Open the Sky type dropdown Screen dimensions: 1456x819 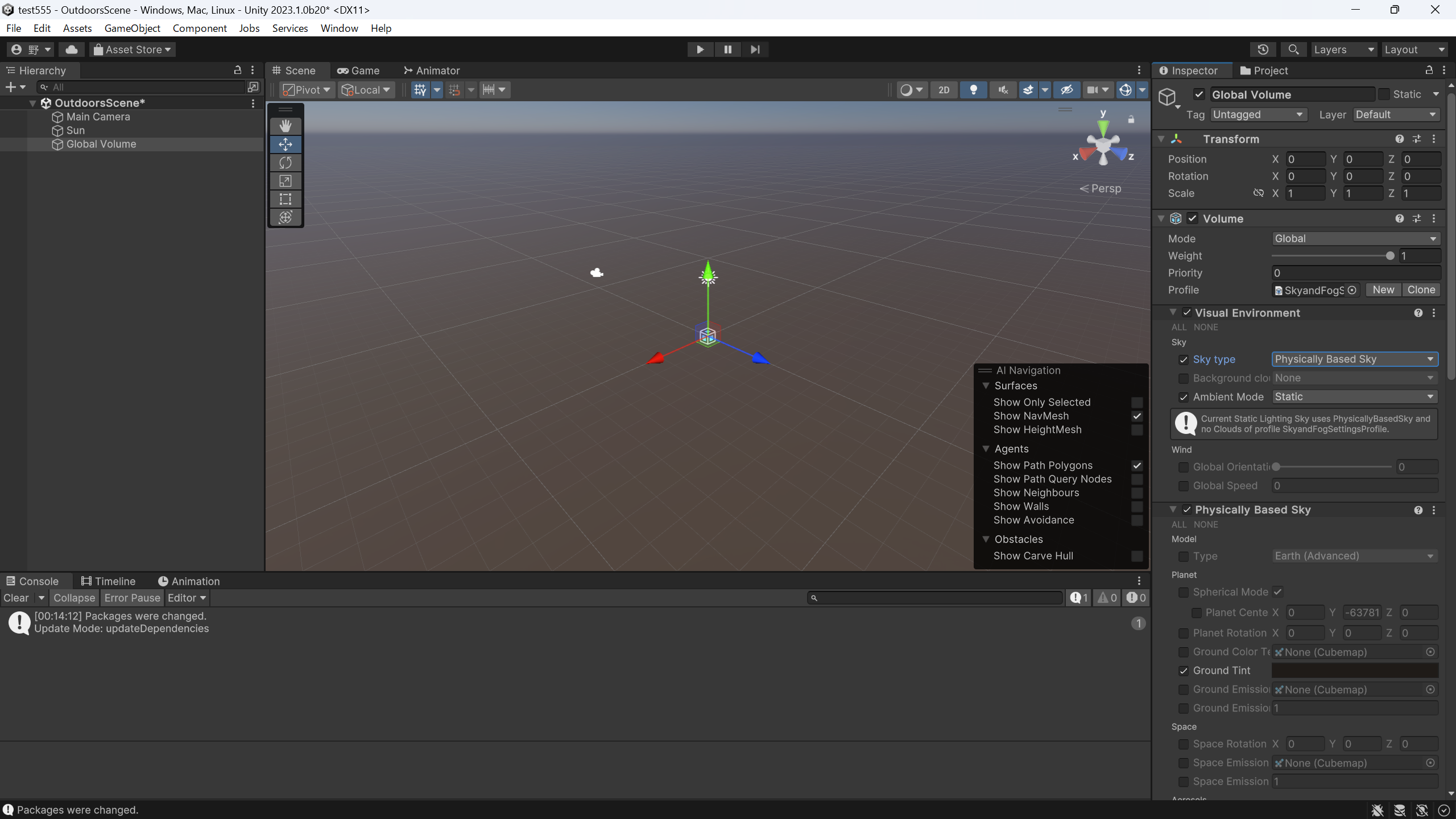tap(1354, 359)
